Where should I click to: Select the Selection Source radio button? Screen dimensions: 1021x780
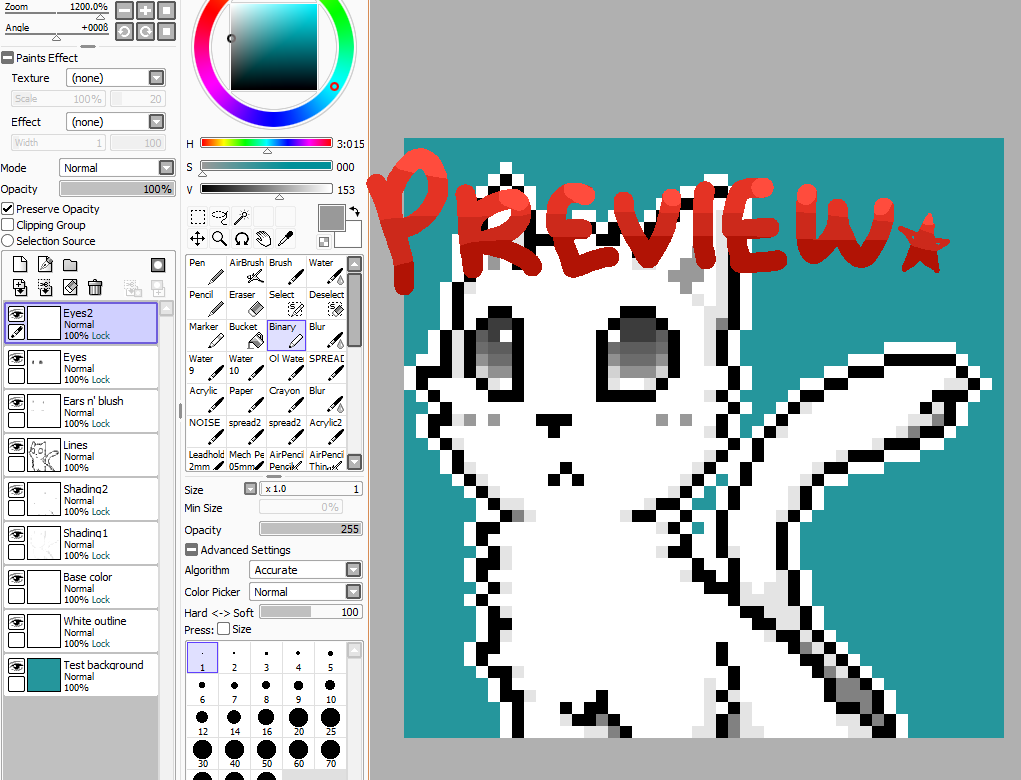[8, 241]
